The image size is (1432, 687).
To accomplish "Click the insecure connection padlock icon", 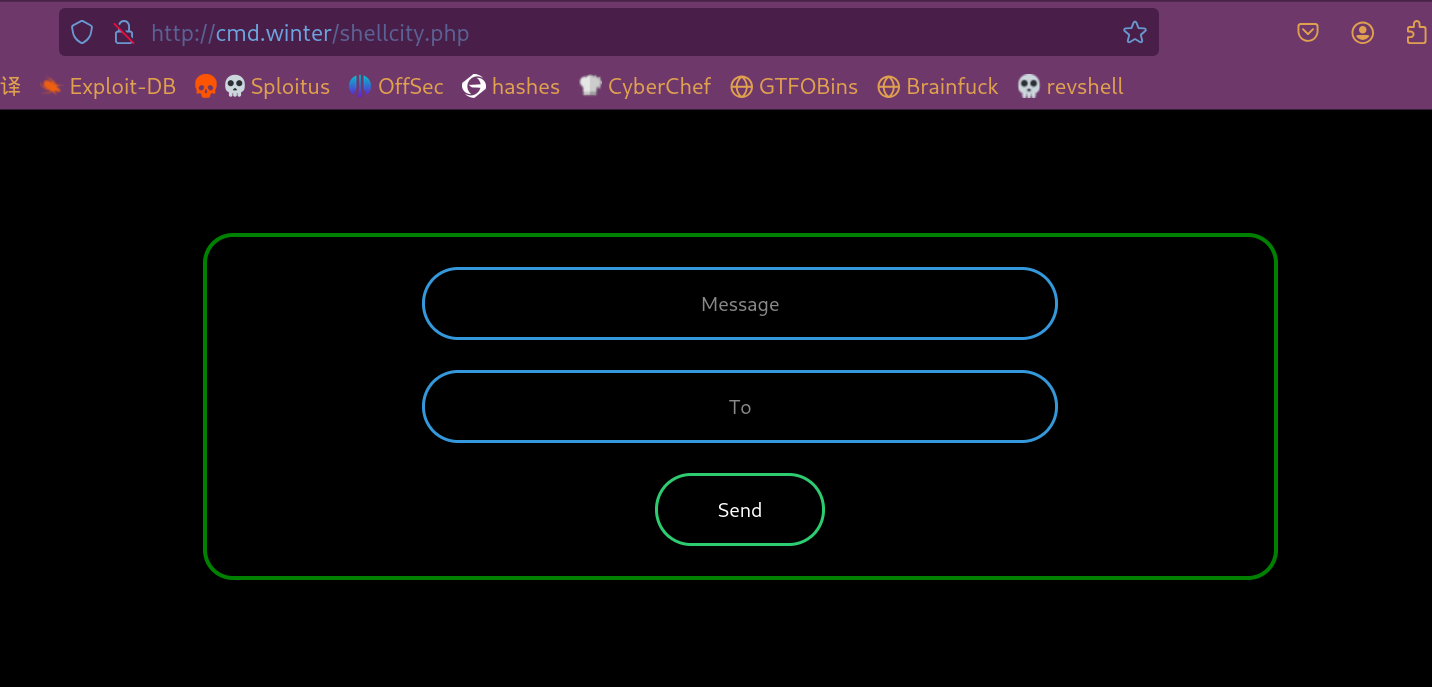I will tap(124, 33).
